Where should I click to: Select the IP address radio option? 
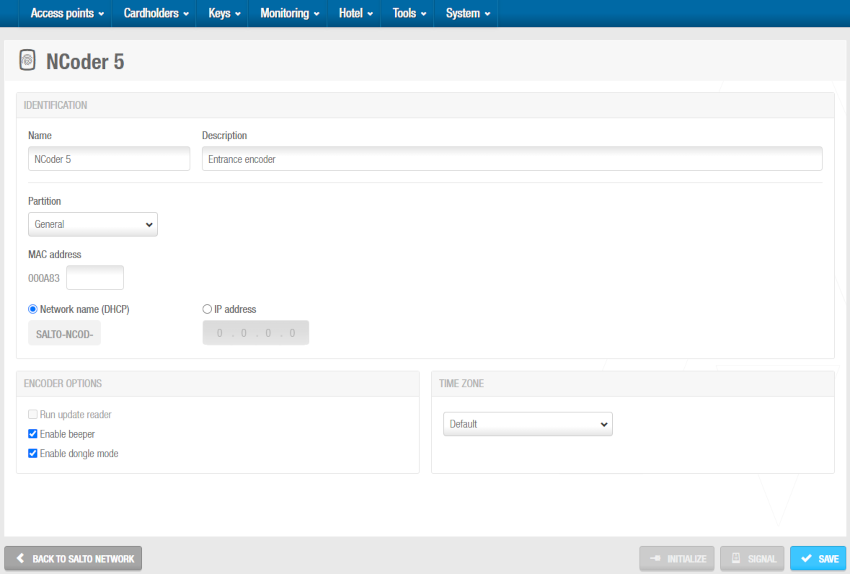point(207,309)
